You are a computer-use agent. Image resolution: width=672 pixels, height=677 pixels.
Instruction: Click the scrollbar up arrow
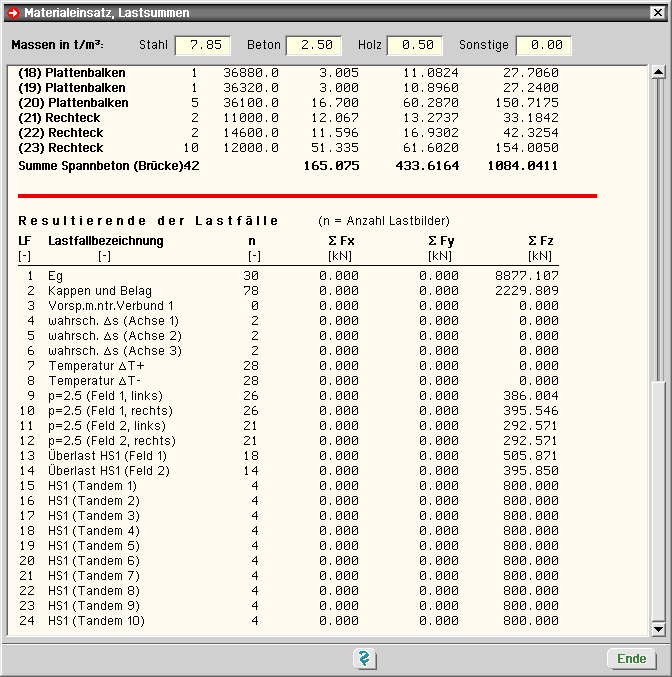tap(657, 72)
